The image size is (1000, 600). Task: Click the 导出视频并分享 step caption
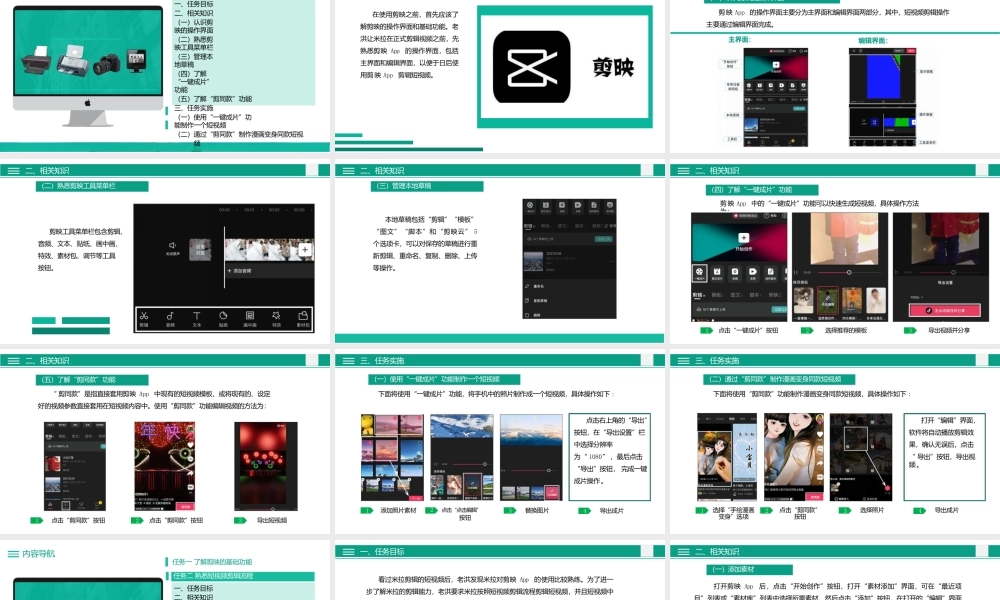click(948, 330)
